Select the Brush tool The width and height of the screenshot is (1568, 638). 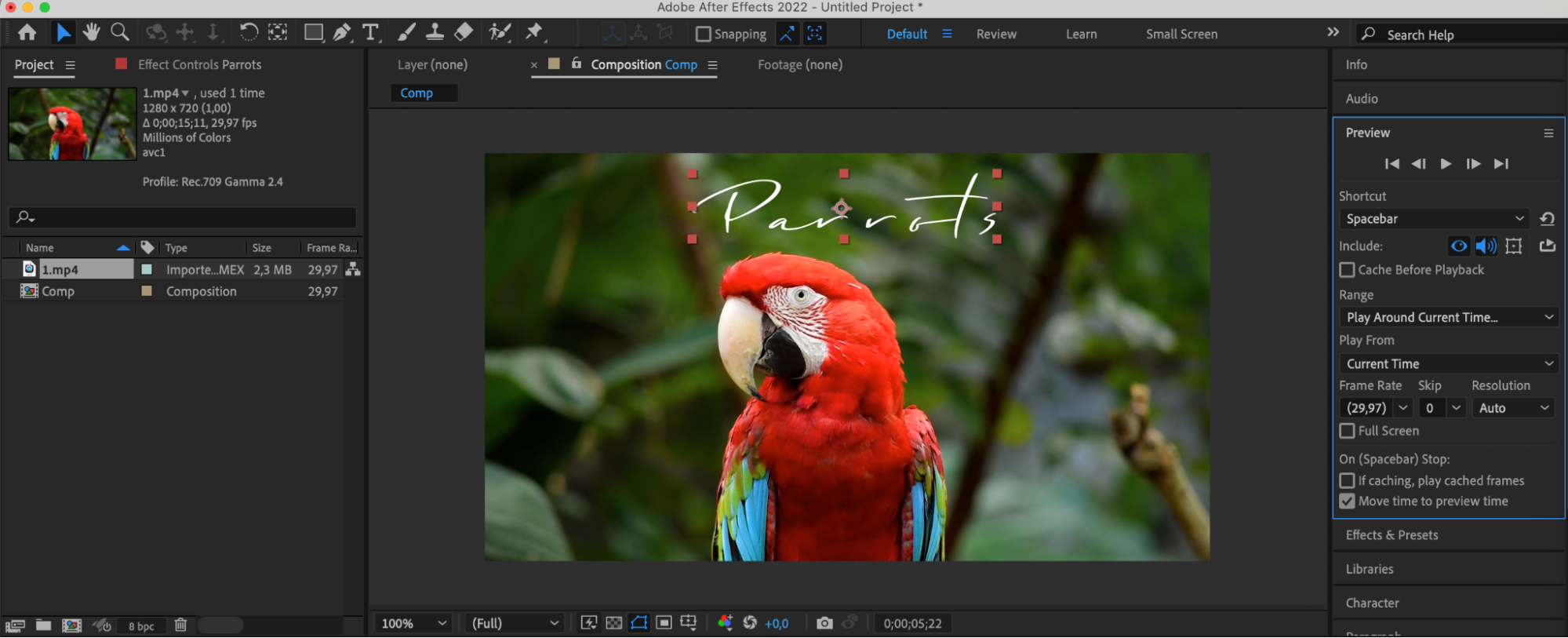click(406, 32)
